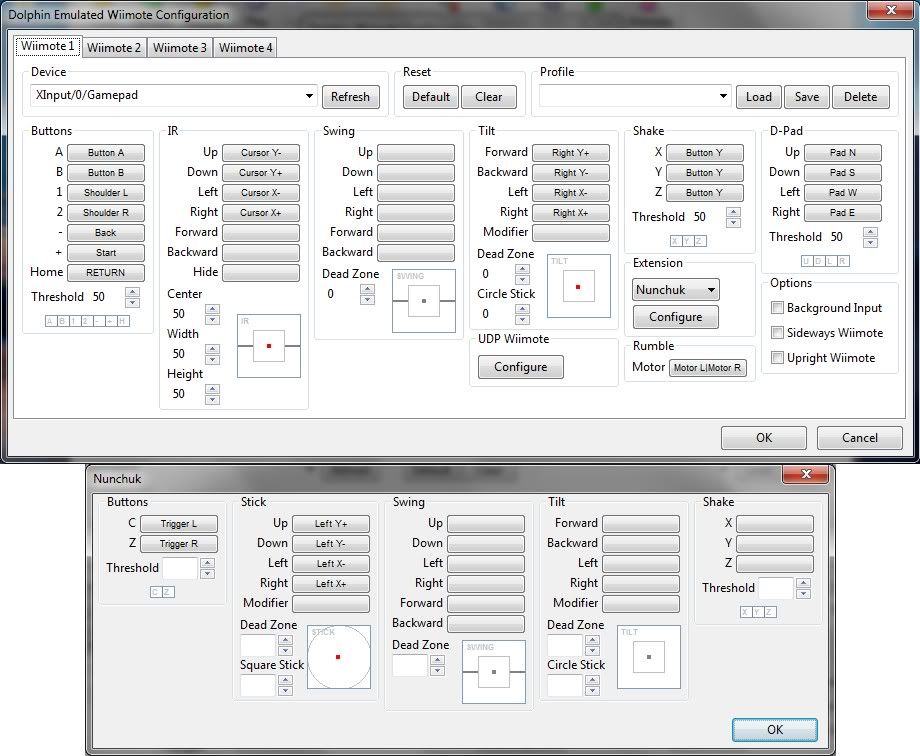Increase the IR Height value

(x=212, y=389)
